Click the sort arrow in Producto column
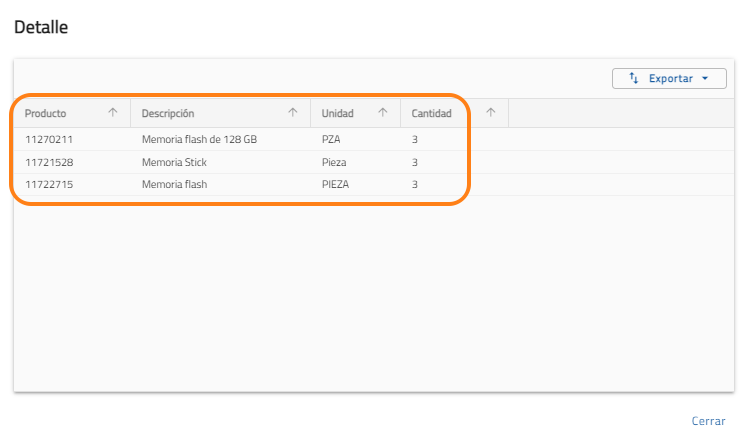The image size is (750, 438). click(x=113, y=113)
